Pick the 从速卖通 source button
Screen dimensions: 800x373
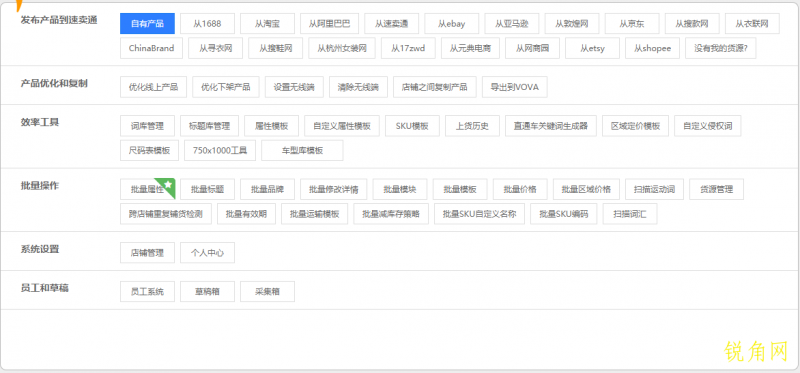[x=392, y=23]
